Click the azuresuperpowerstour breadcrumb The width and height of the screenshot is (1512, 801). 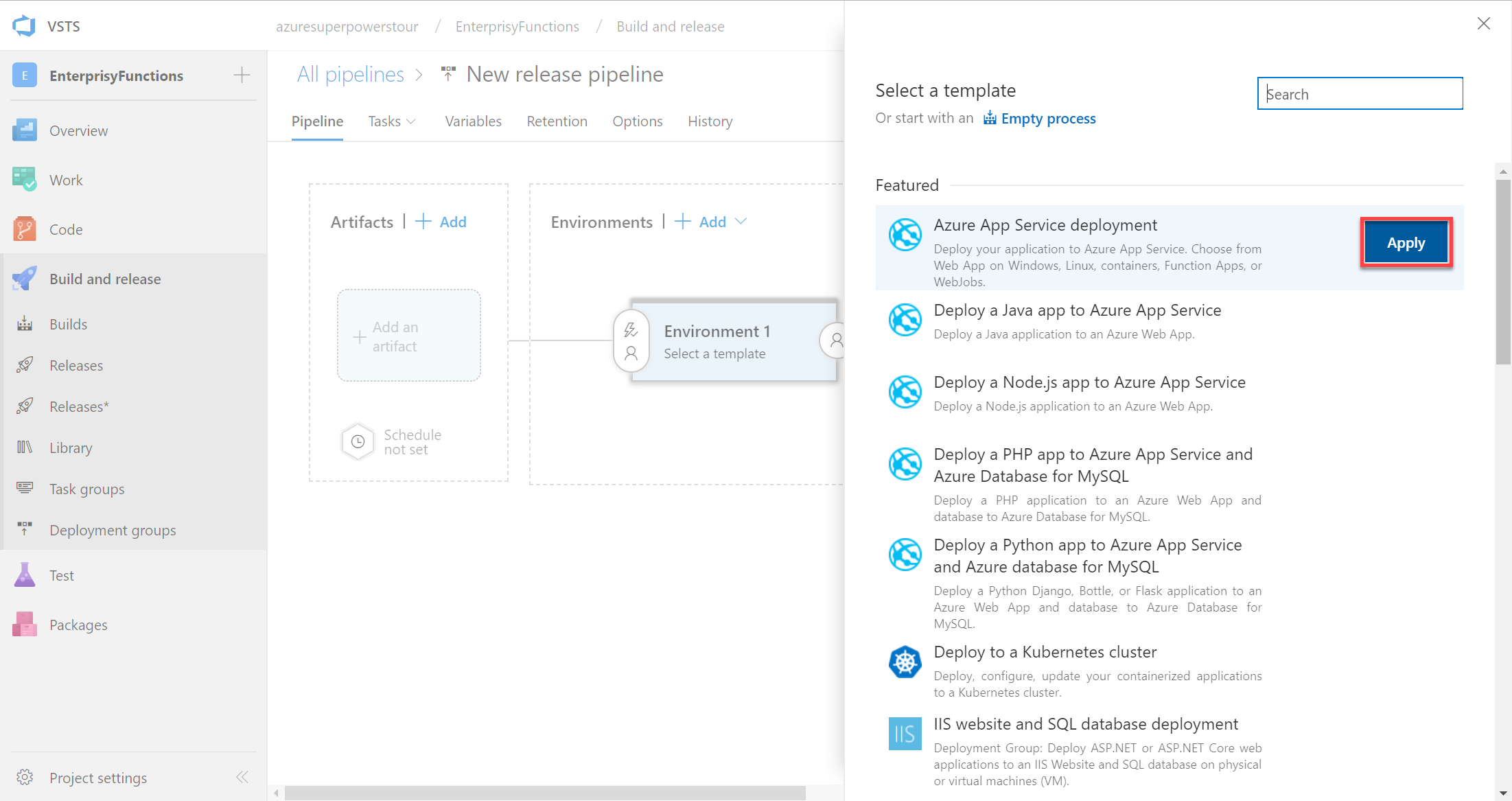pos(347,27)
